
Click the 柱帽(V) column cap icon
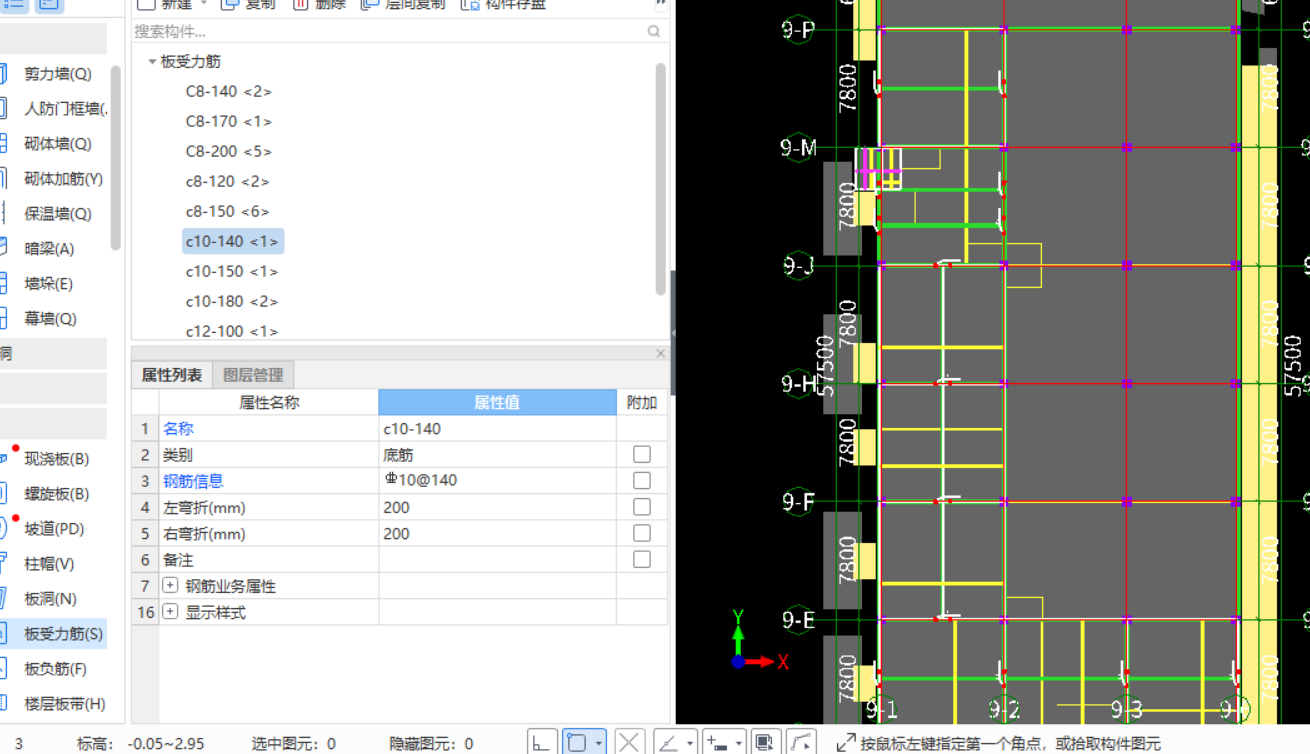[x=3, y=564]
